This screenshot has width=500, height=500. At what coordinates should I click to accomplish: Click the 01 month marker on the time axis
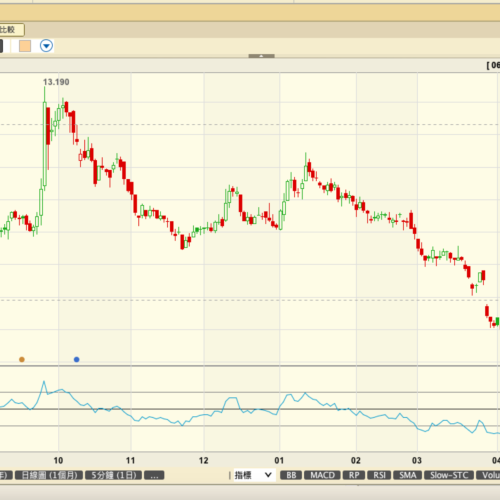click(279, 460)
